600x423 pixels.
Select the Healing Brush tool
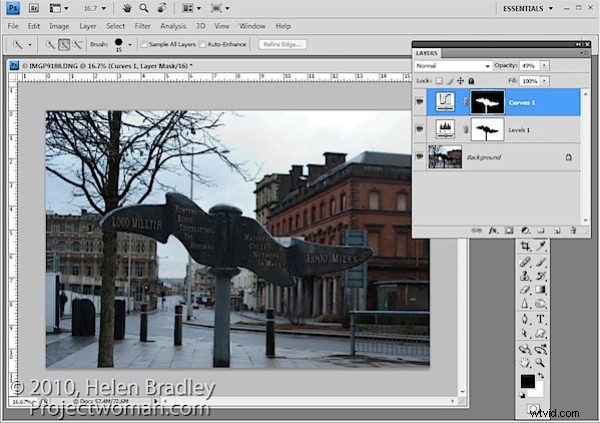click(525, 262)
